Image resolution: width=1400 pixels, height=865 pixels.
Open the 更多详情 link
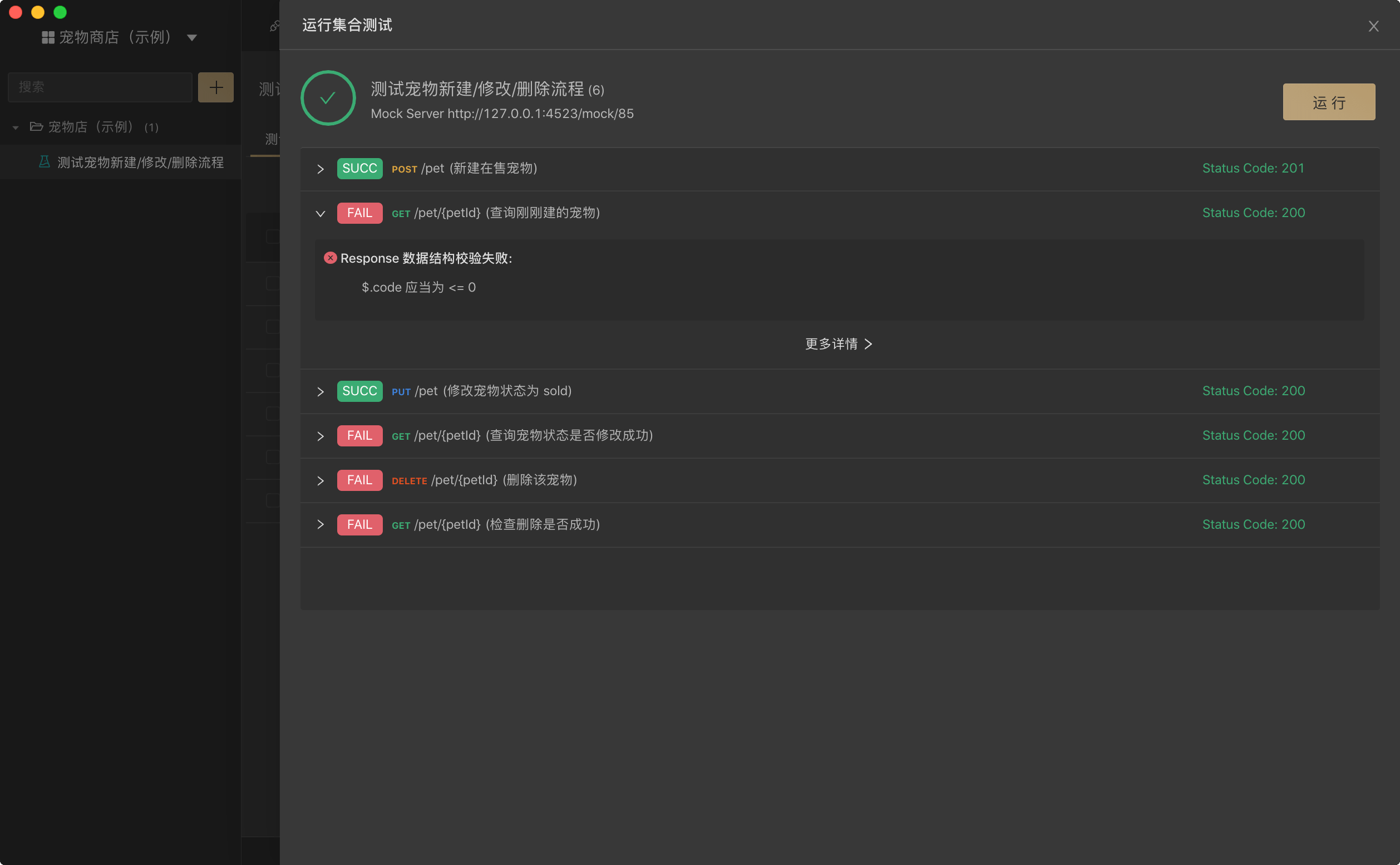coord(839,344)
